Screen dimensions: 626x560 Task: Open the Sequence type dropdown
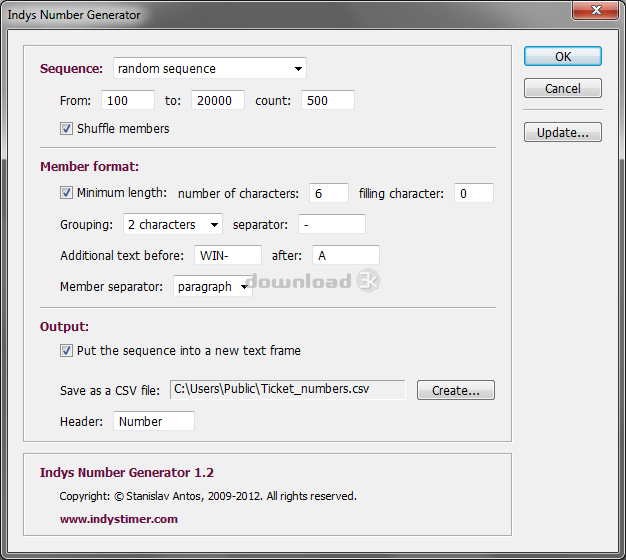tap(210, 69)
